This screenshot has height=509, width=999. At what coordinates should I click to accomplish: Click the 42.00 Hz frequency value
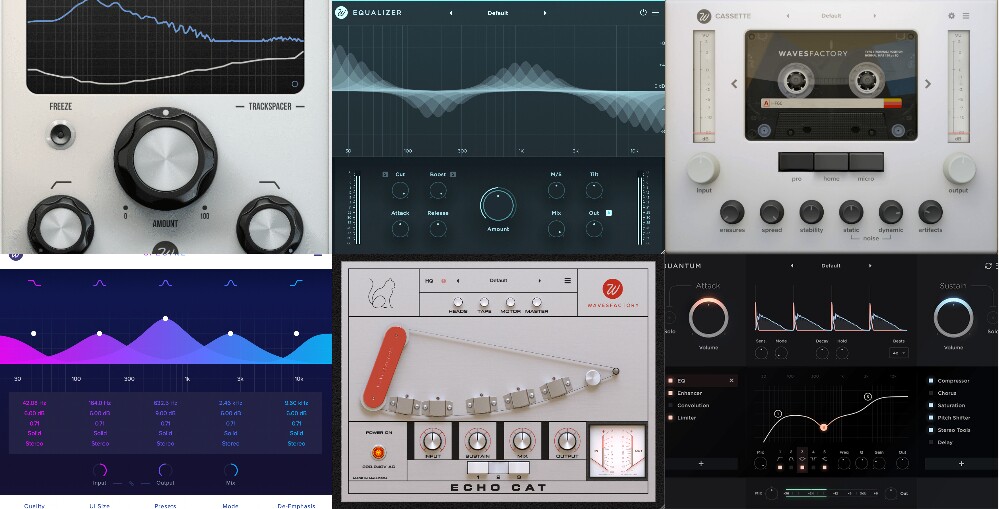[x=34, y=403]
